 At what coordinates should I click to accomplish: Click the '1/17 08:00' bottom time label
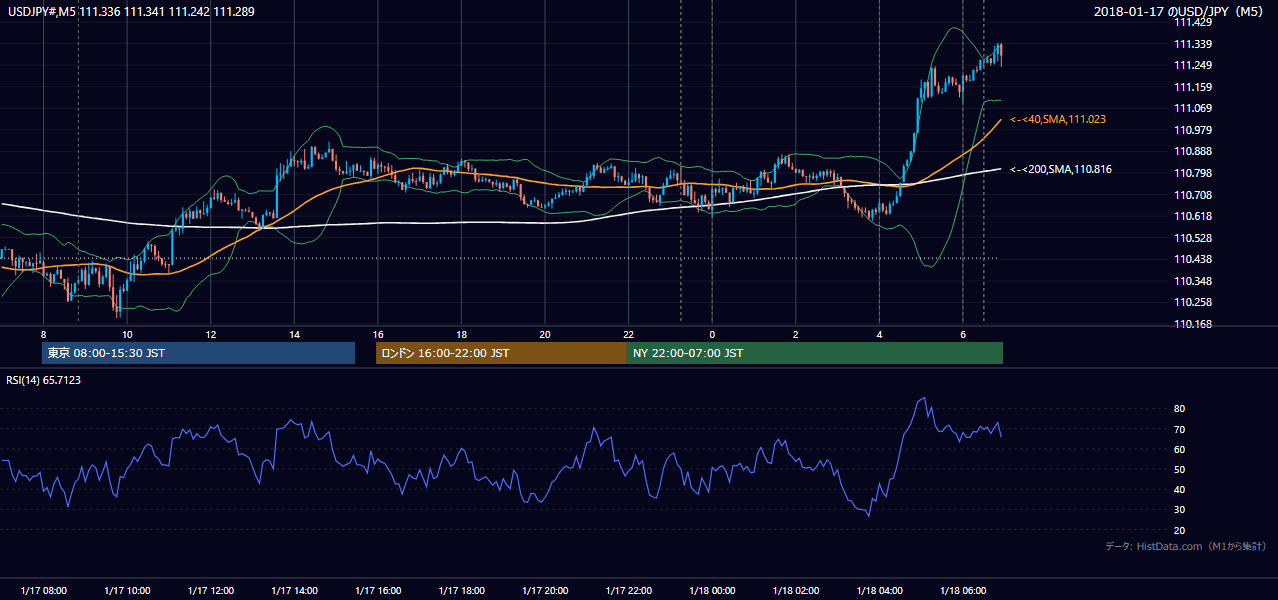pos(43,590)
